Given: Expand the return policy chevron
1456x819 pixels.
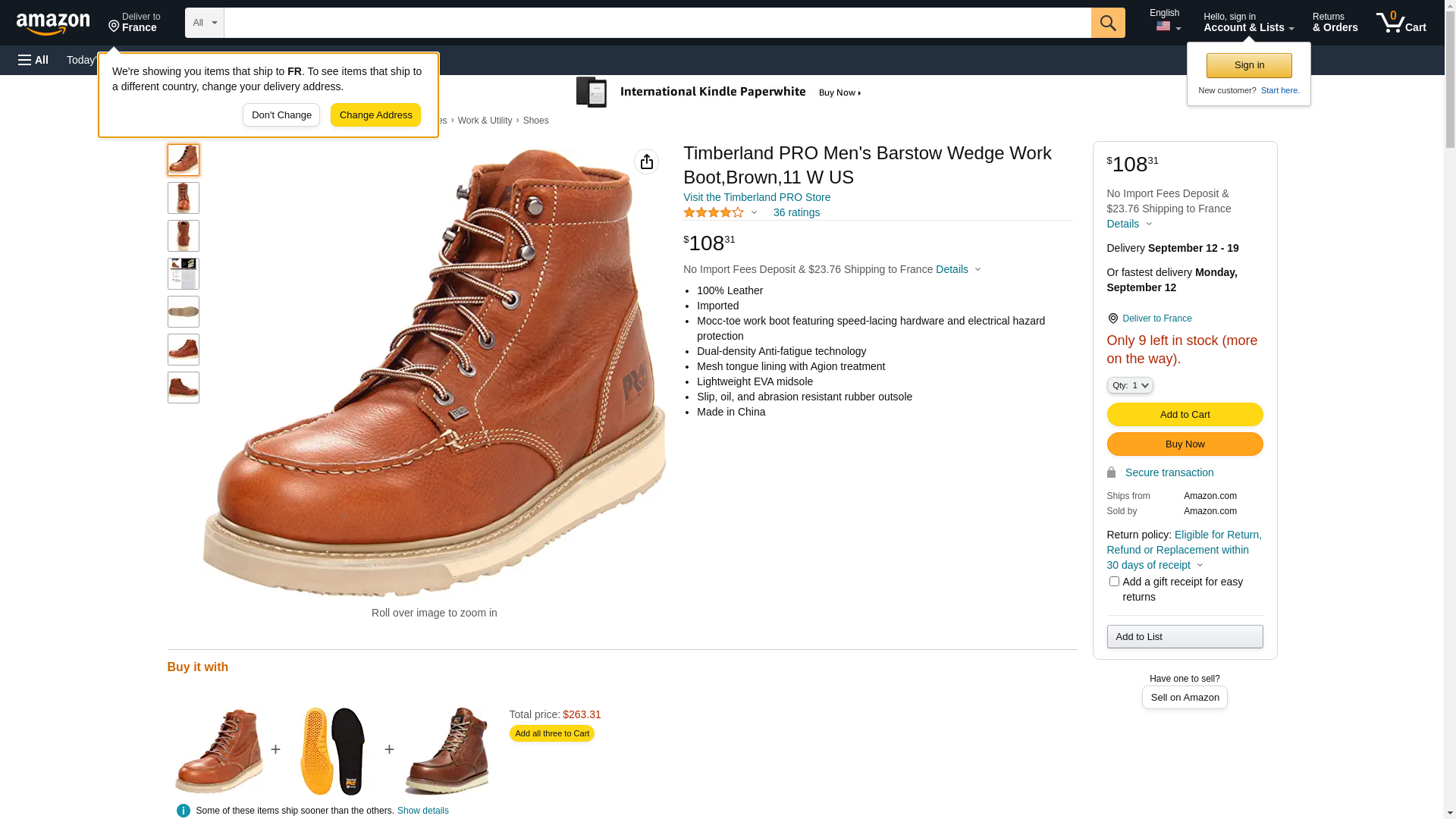Looking at the screenshot, I should [1200, 565].
